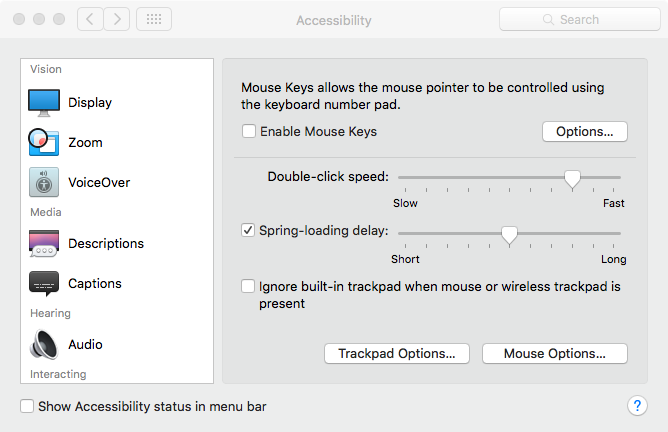Image resolution: width=668 pixels, height=432 pixels.
Task: Choose the VoiceOver accessibility icon
Action: [44, 182]
